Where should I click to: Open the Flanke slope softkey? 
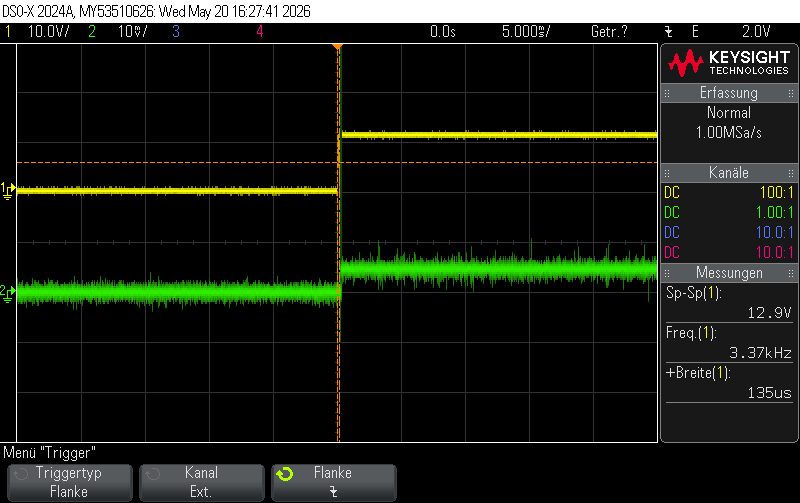[334, 483]
